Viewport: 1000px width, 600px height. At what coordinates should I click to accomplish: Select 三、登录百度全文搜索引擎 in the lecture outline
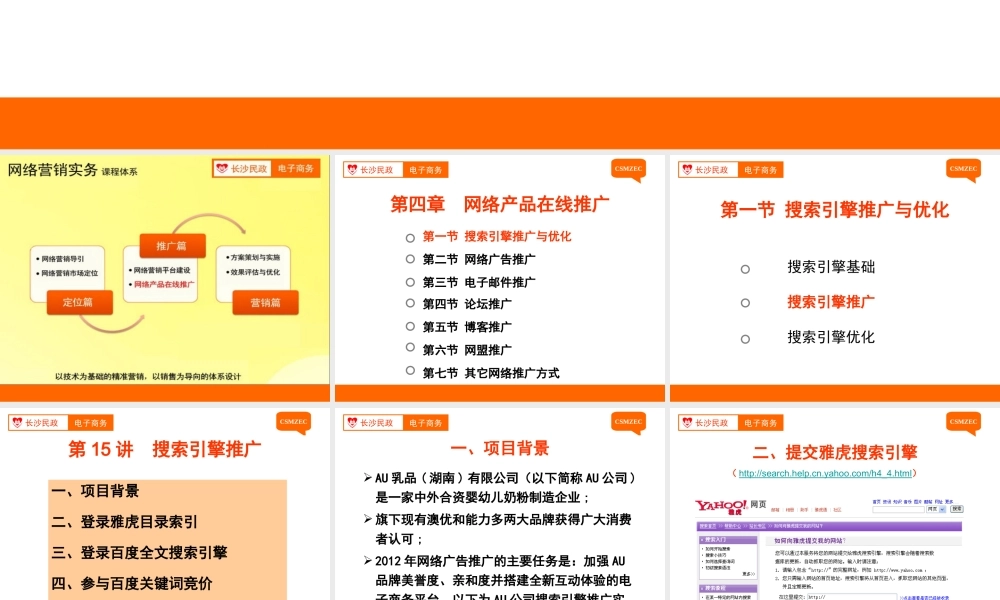click(140, 552)
